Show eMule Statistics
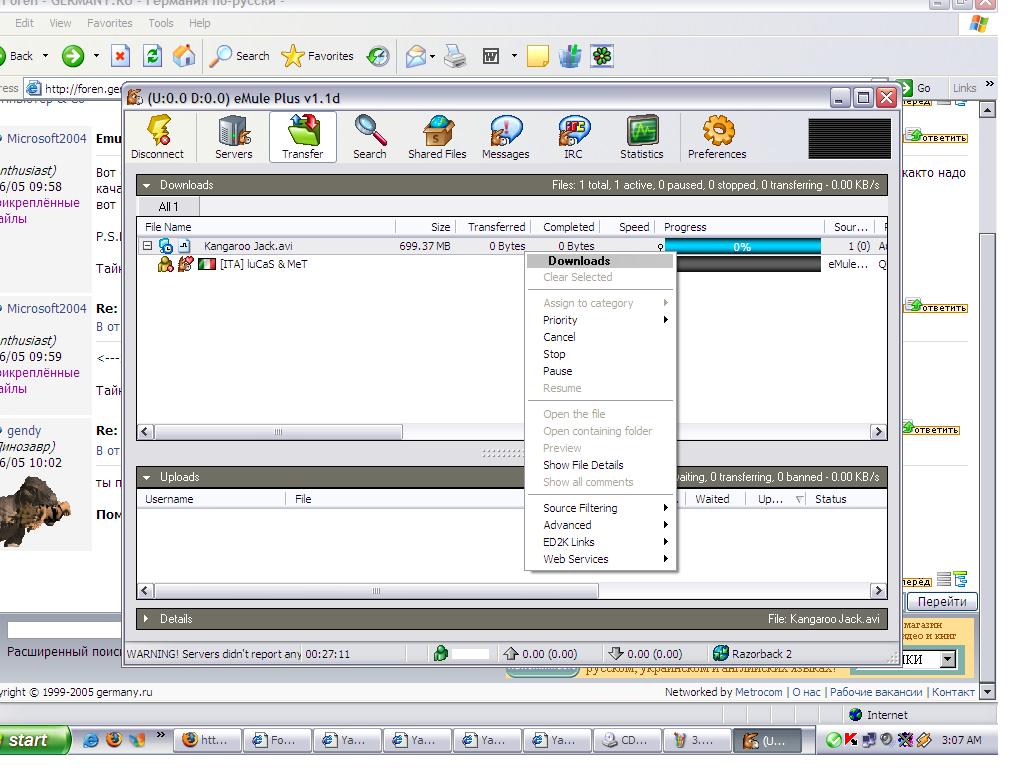 pos(641,137)
